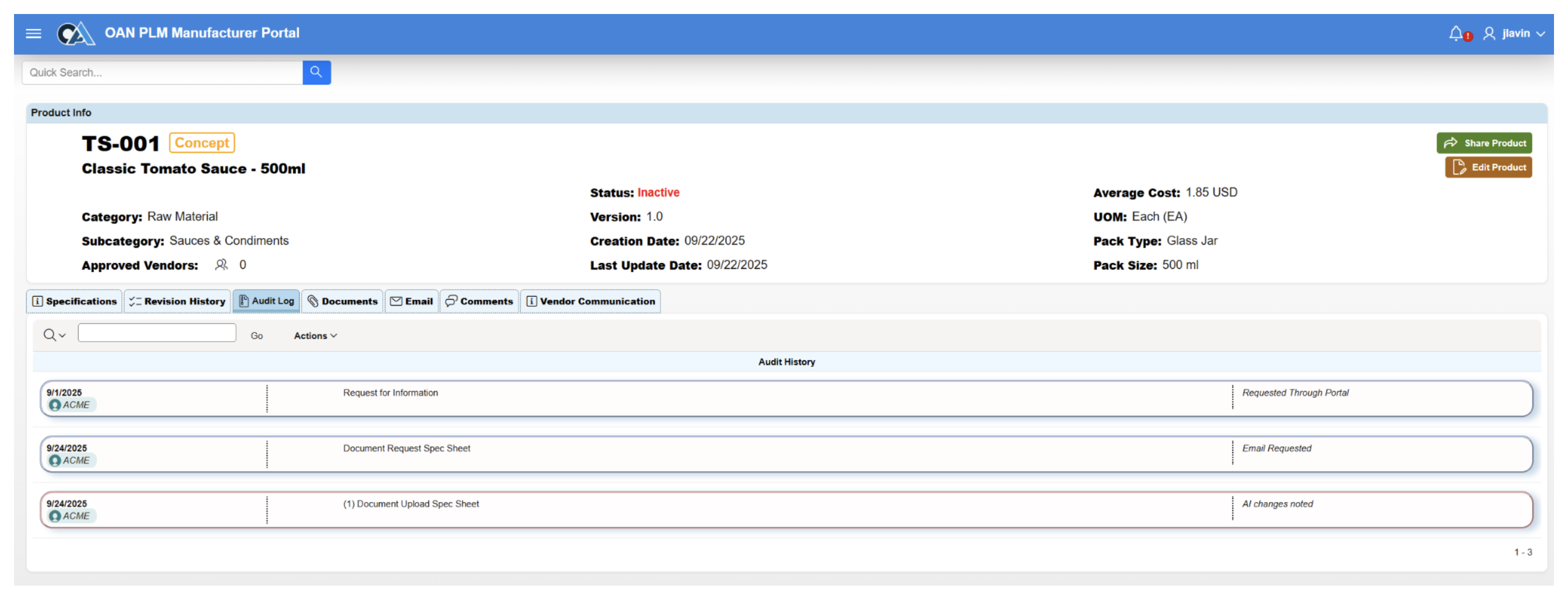Click the user profile icon
The width and height of the screenshot is (1568, 602).
pos(1489,33)
